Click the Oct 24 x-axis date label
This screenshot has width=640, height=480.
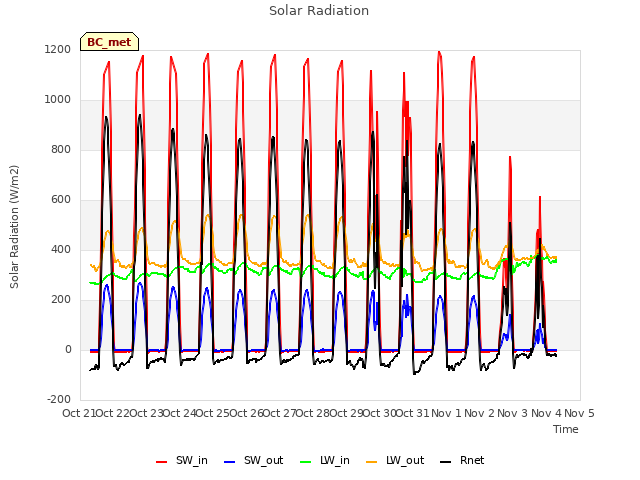point(180,413)
